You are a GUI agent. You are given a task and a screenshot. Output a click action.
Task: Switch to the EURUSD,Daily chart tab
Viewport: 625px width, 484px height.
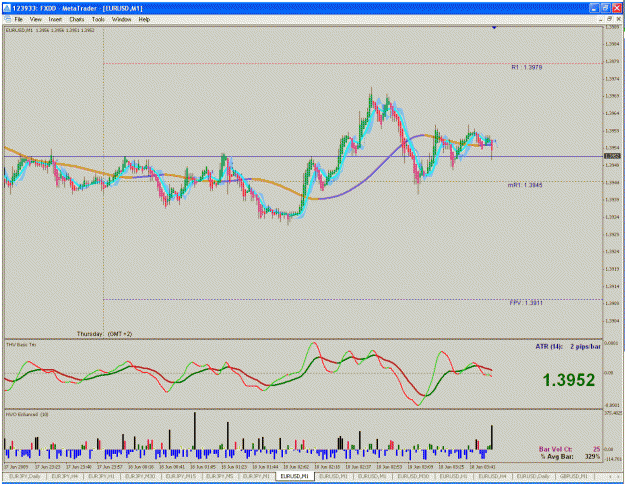point(533,476)
